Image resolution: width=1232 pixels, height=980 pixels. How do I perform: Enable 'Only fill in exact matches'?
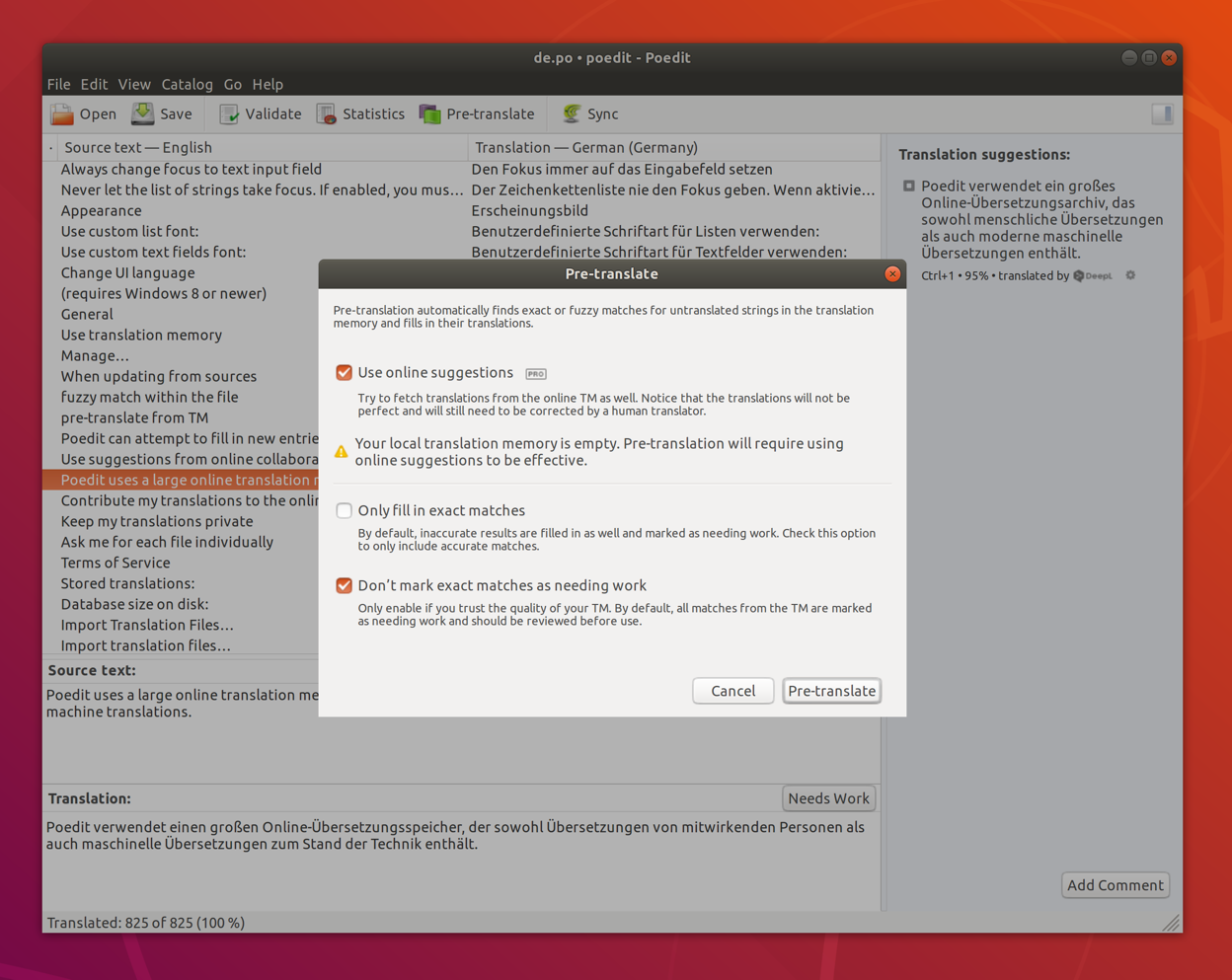pyautogui.click(x=344, y=510)
